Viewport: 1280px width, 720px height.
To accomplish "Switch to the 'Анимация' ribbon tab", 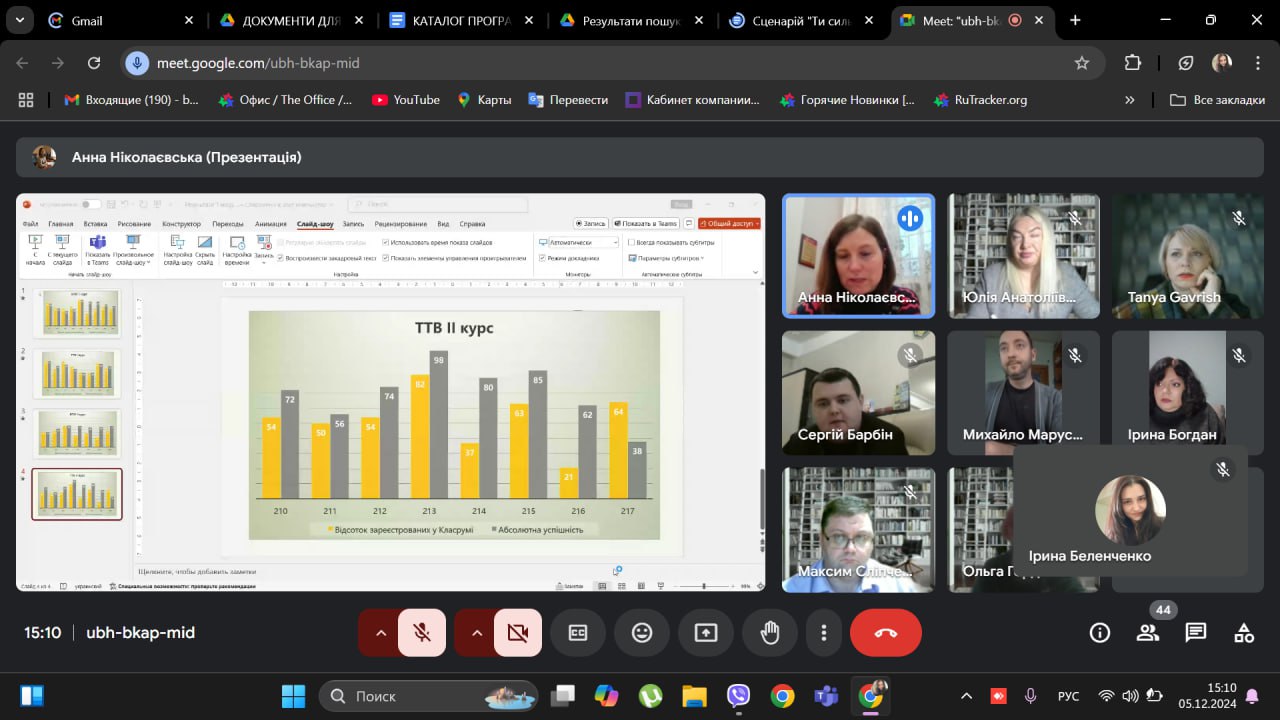I will click(x=271, y=224).
